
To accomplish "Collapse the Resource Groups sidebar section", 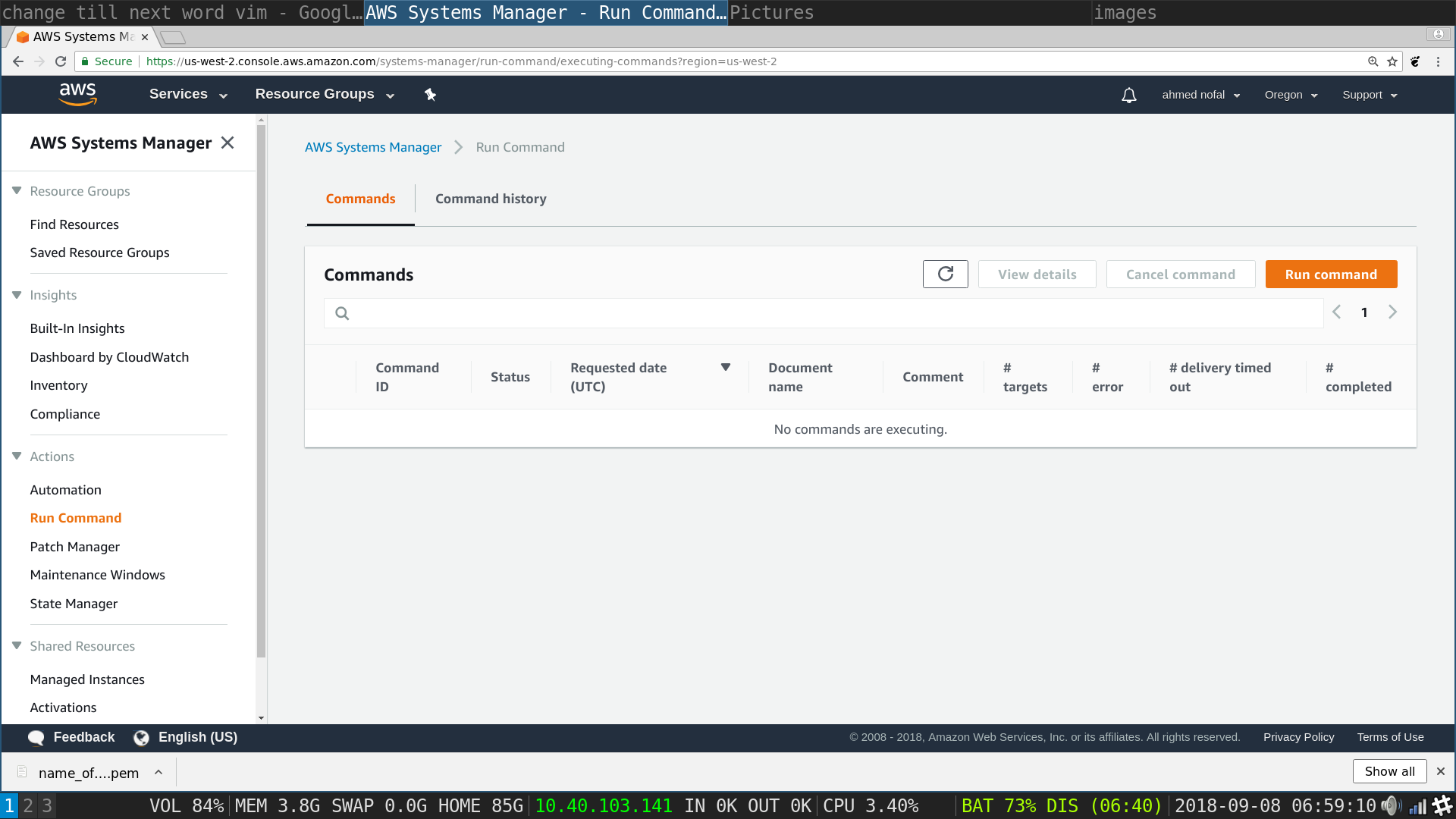I will pos(17,191).
